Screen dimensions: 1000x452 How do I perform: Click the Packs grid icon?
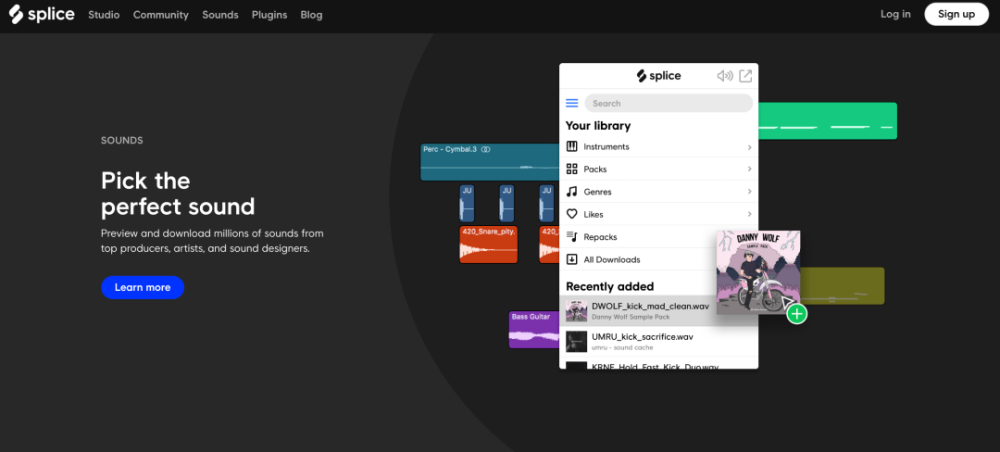[x=572, y=169]
